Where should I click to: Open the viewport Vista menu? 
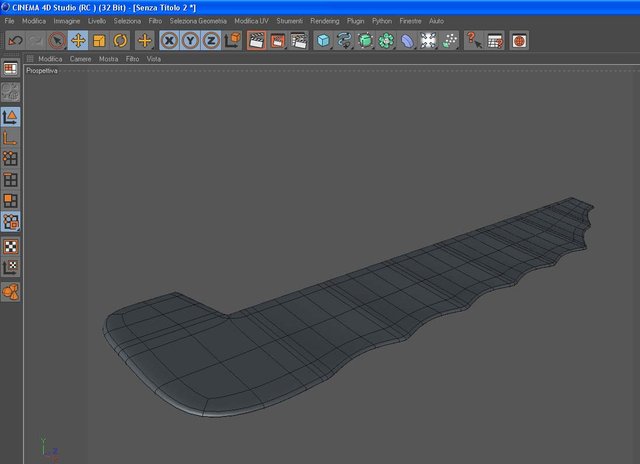point(154,59)
